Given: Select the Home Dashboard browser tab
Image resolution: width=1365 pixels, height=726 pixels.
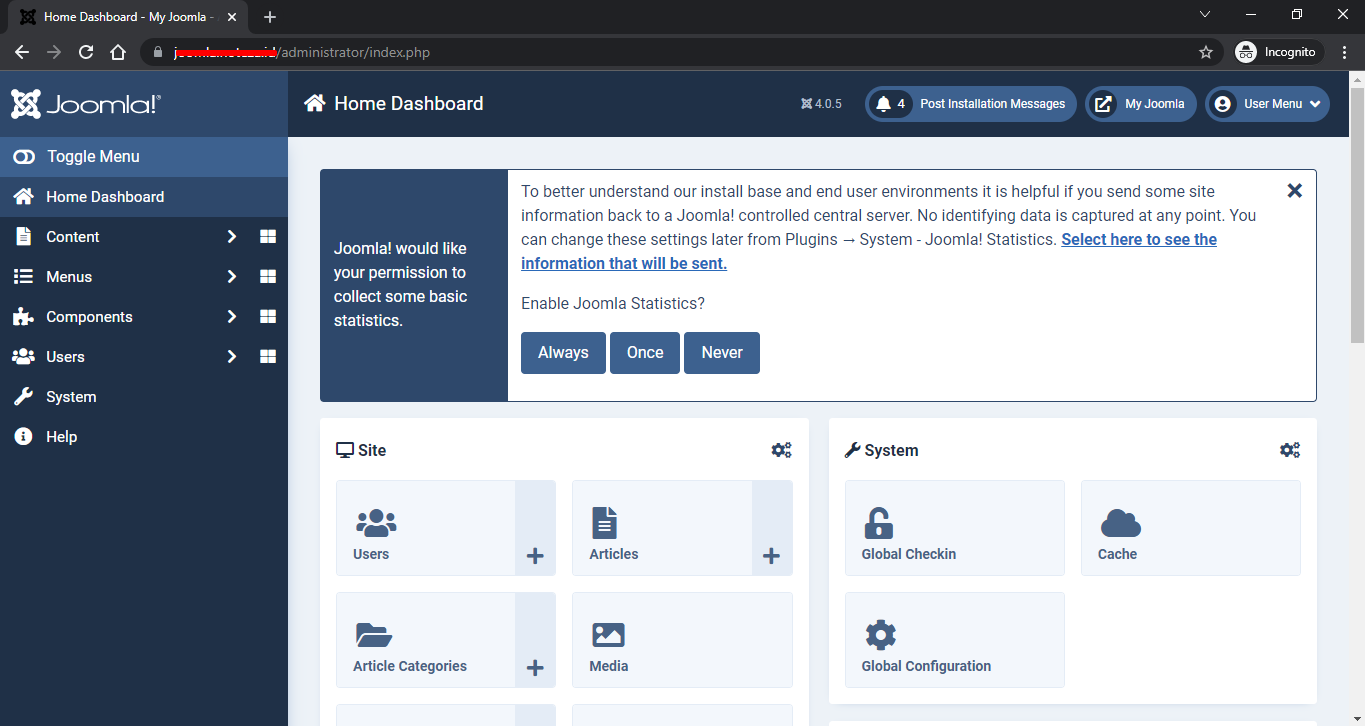Looking at the screenshot, I should click(130, 17).
